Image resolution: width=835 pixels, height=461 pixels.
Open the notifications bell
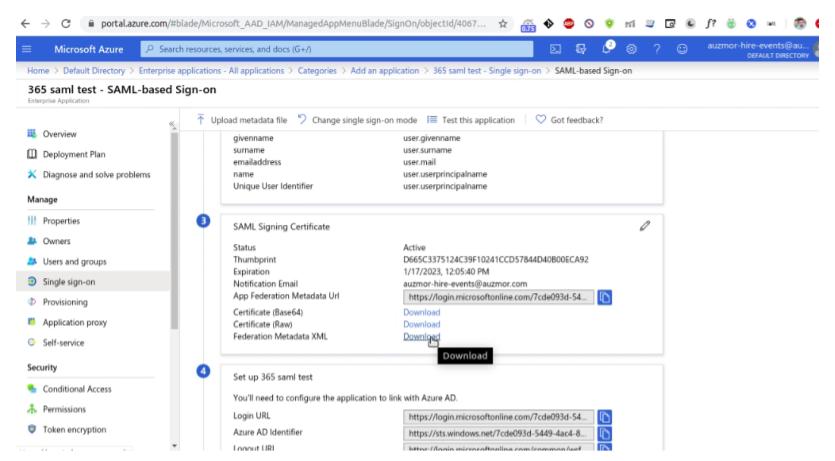coord(607,49)
